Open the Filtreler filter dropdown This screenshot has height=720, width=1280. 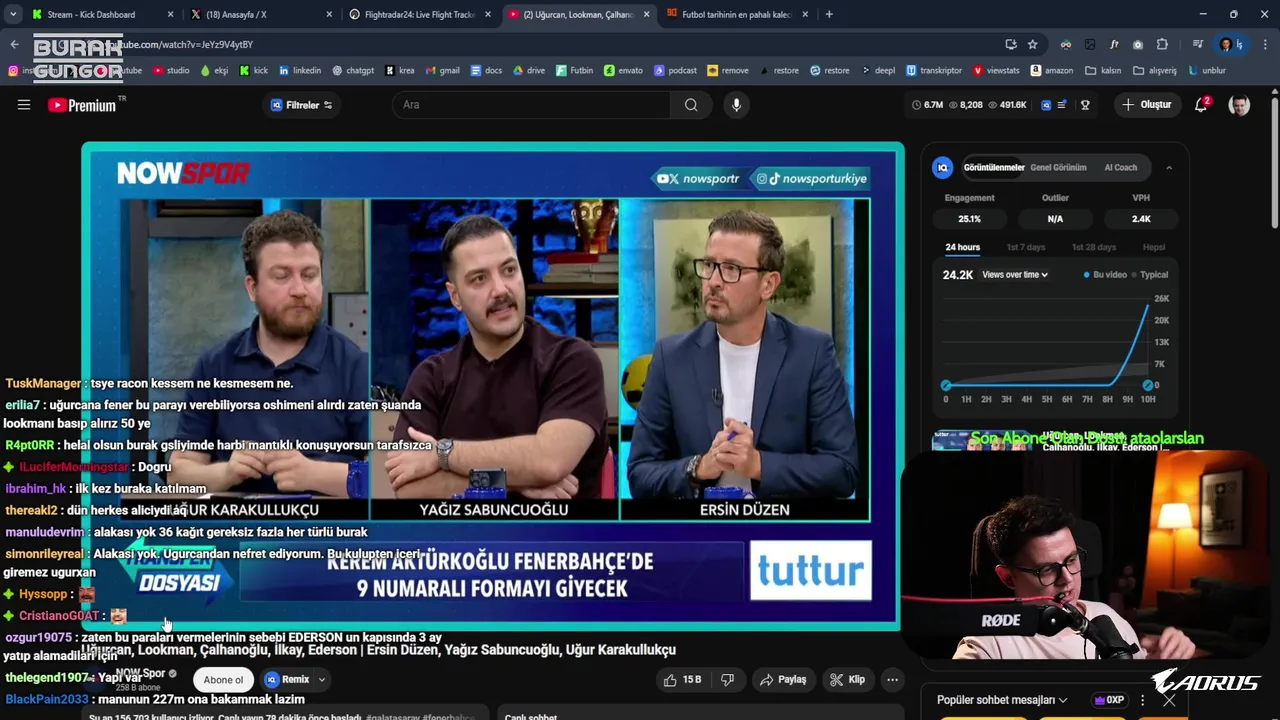point(302,105)
